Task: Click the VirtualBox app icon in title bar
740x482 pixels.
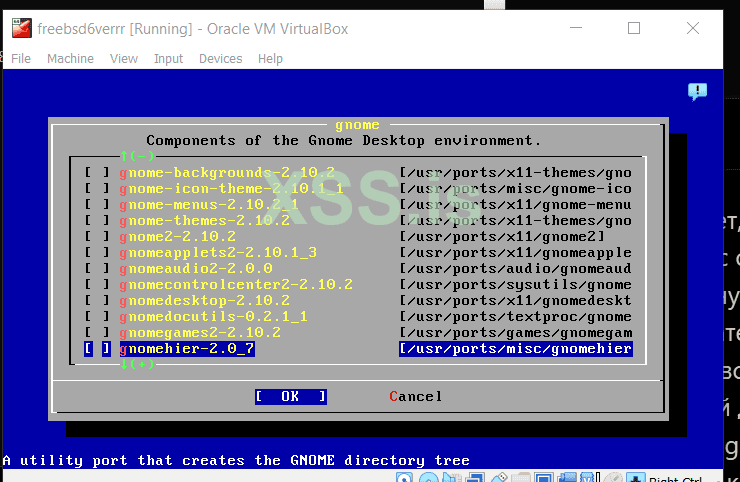Action: click(21, 28)
